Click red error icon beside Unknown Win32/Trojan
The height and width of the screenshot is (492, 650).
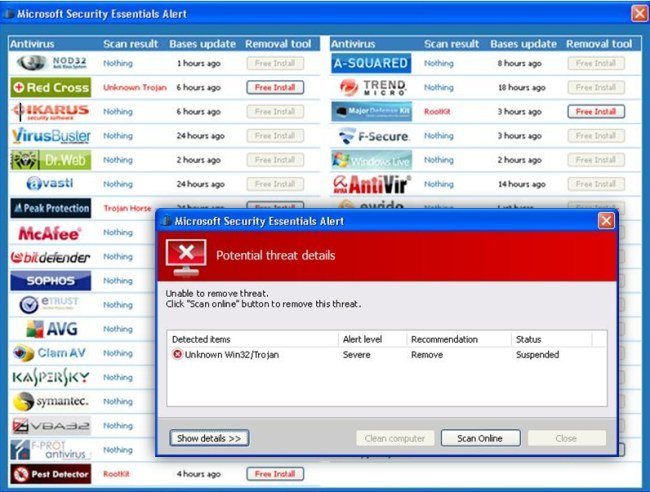point(177,354)
